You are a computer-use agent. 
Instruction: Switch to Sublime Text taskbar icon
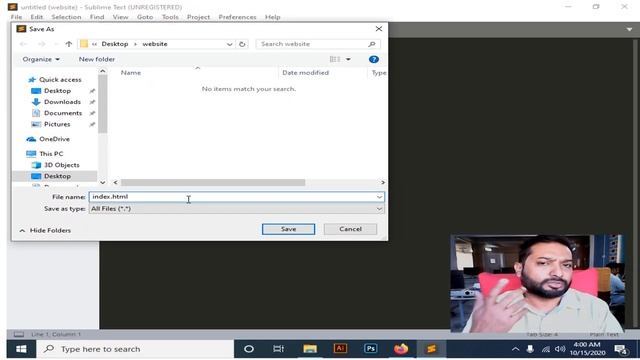click(x=431, y=349)
